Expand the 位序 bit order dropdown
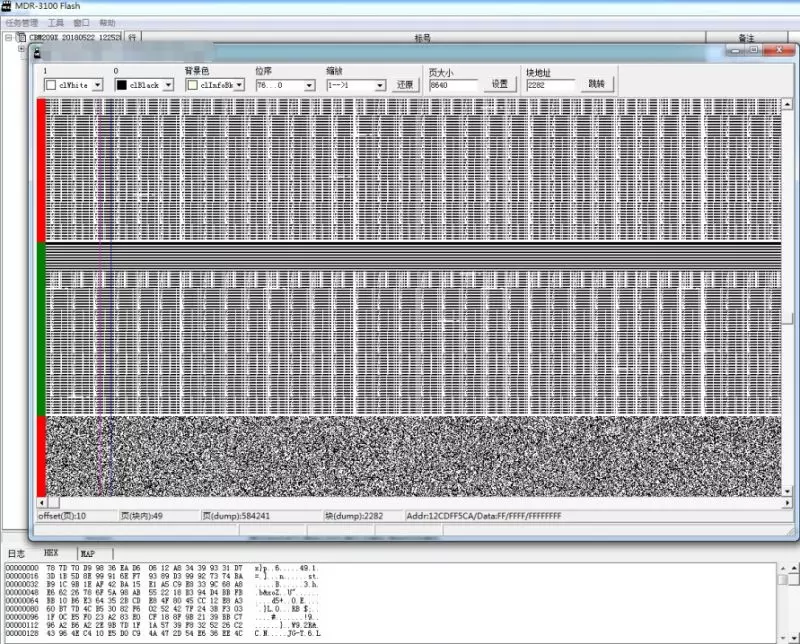This screenshot has width=800, height=644. pyautogui.click(x=310, y=85)
